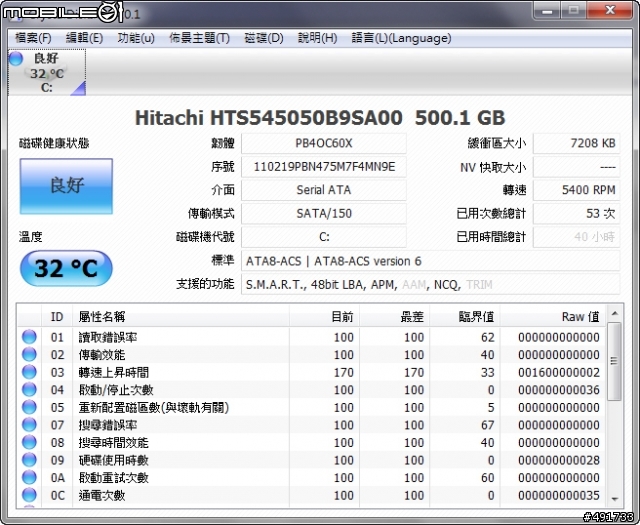Click the status icon for 0C 通電次數
This screenshot has width=640, height=525.
click(29, 495)
